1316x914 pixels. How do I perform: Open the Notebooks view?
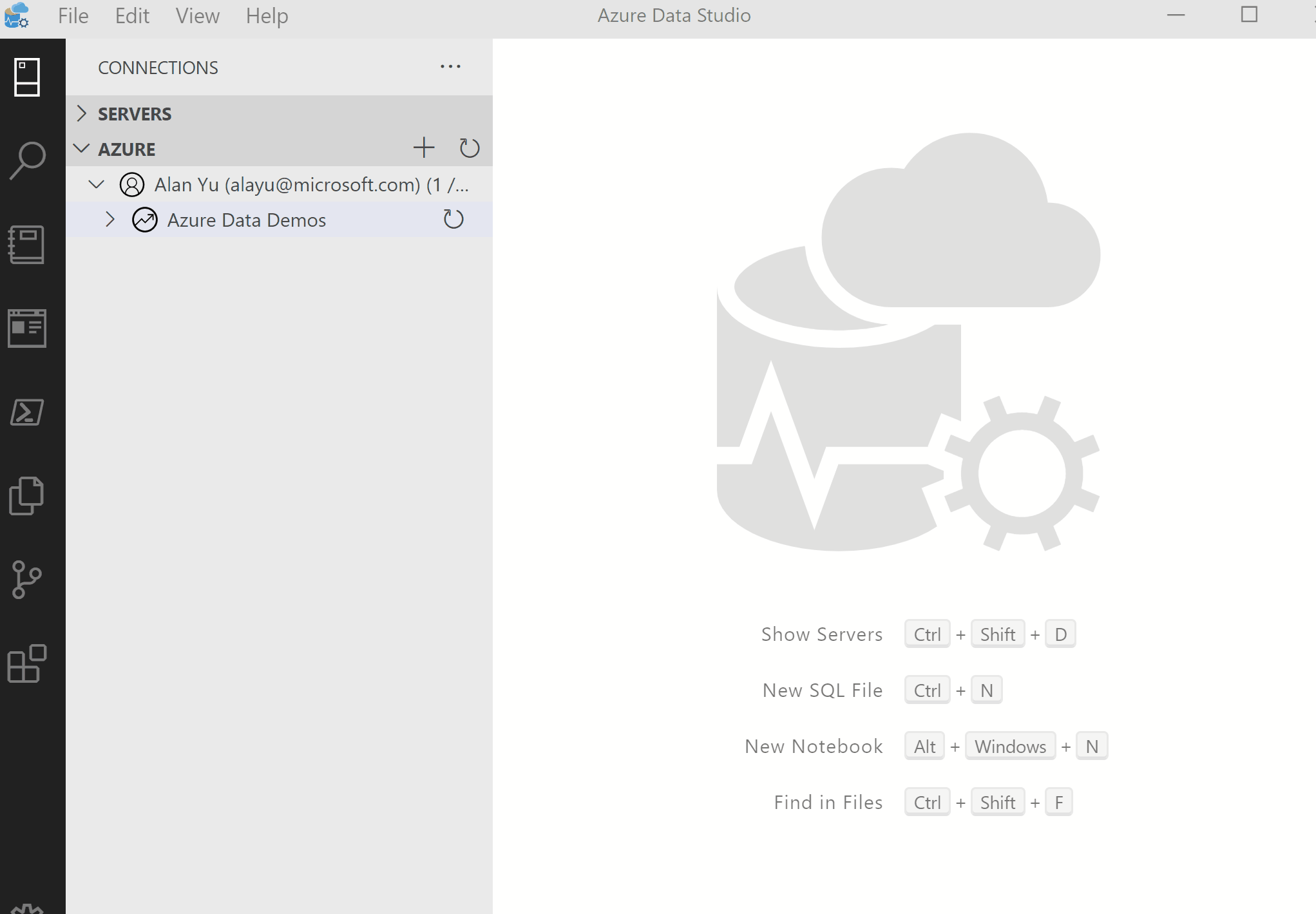click(x=26, y=245)
